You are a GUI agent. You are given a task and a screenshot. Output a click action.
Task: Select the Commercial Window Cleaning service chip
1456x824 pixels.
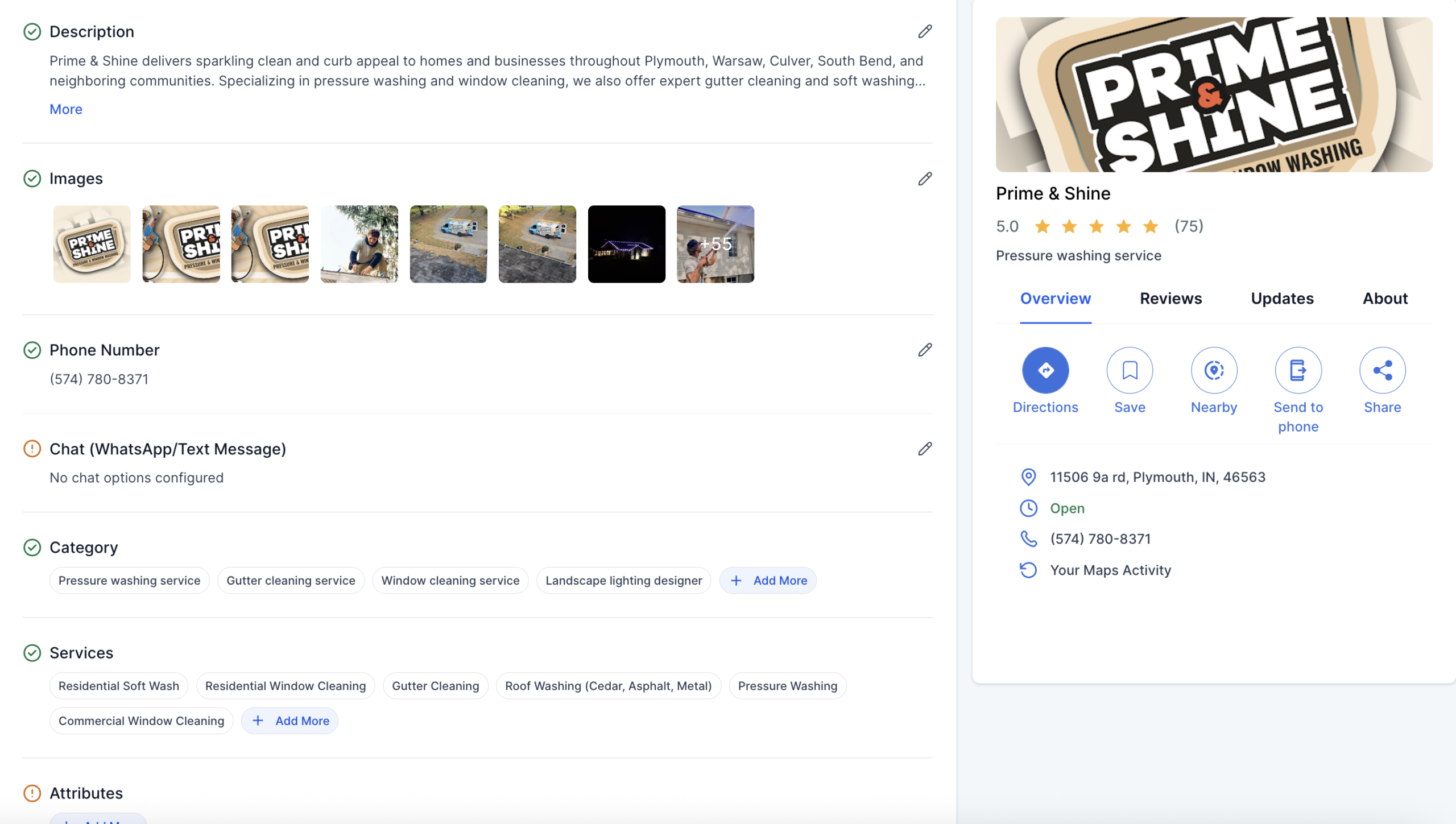141,721
